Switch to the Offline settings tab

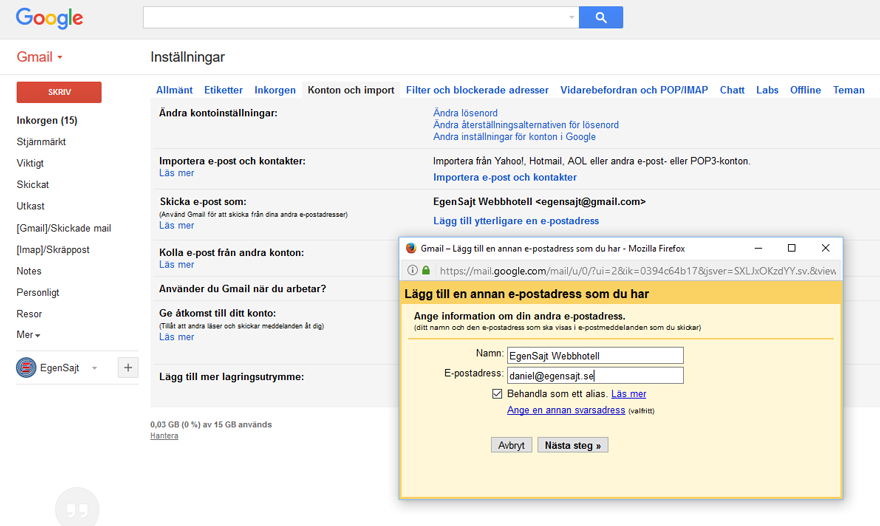point(805,90)
